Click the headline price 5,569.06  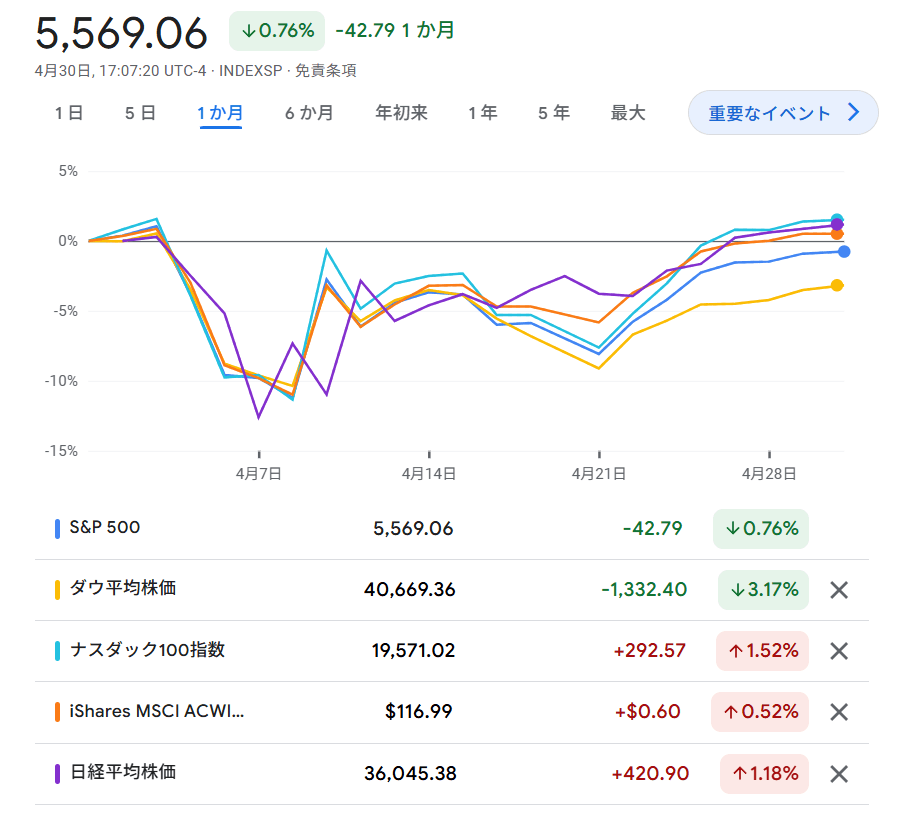121,33
